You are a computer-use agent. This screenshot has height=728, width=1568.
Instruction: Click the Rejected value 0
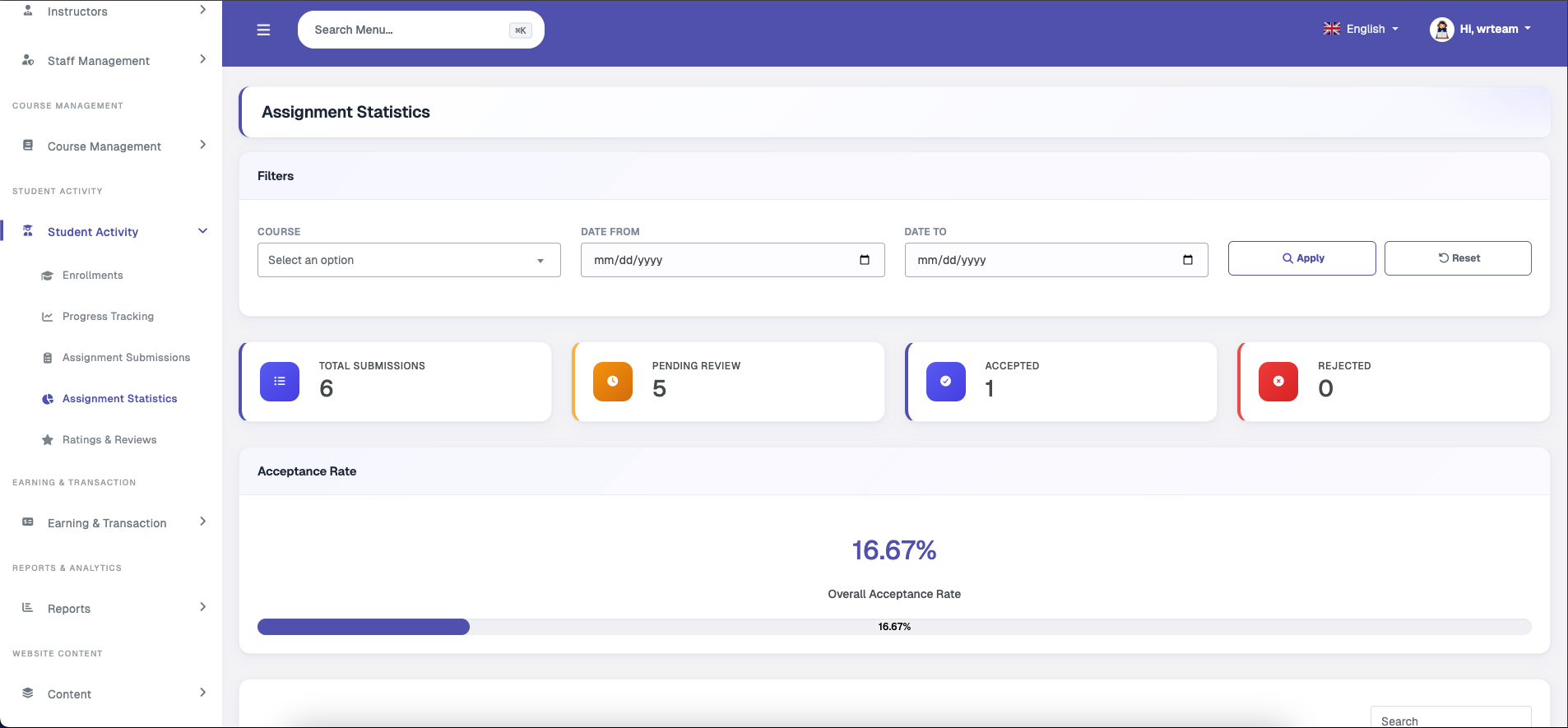(x=1325, y=388)
